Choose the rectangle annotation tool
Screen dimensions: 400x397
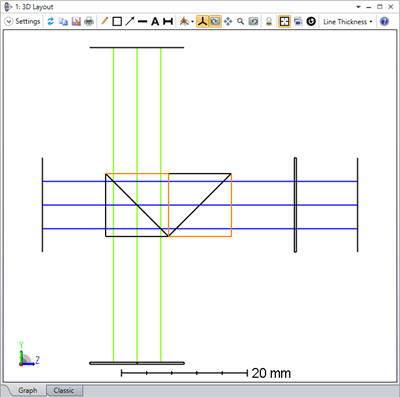coord(117,22)
